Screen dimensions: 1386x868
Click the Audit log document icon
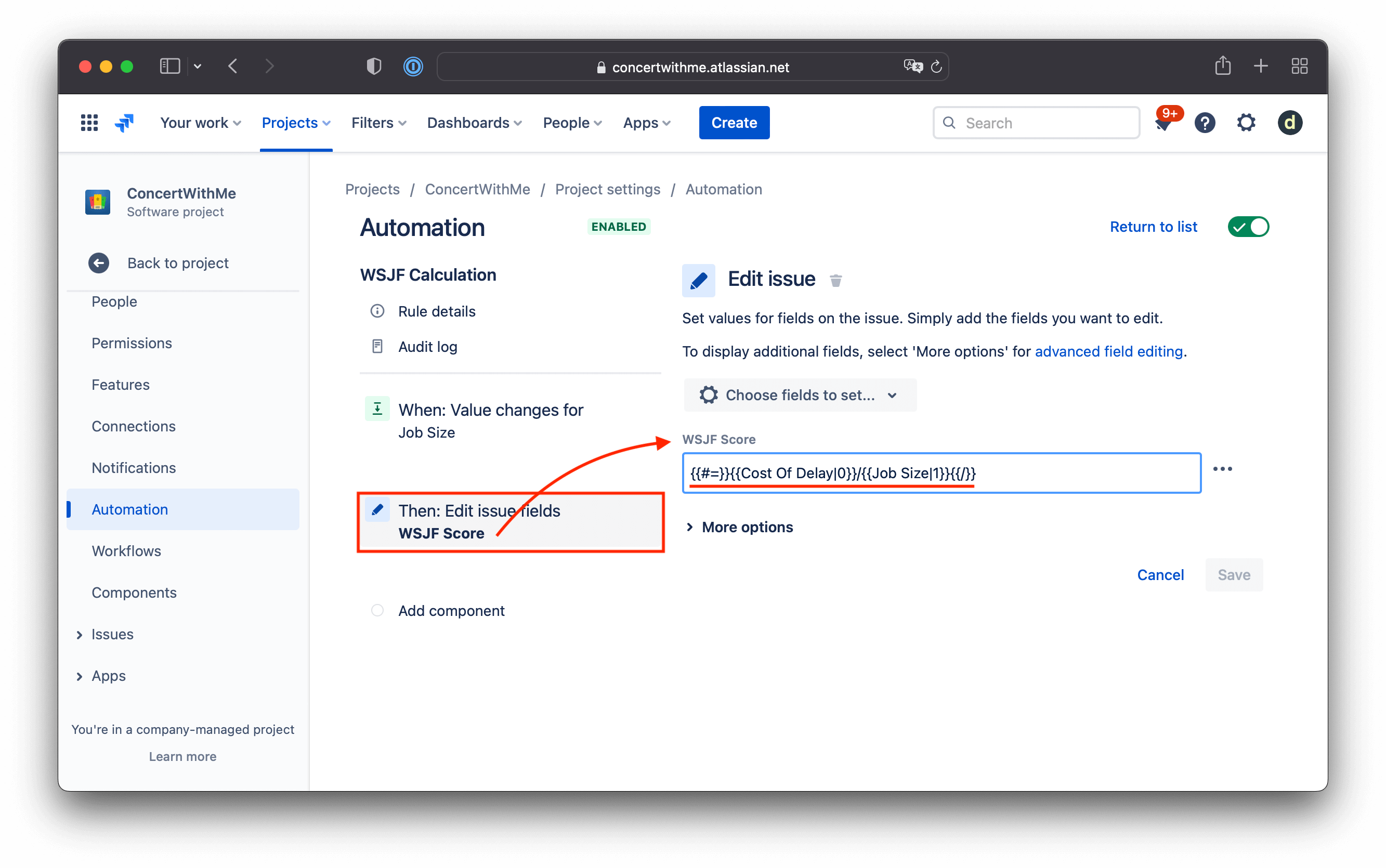coord(377,346)
